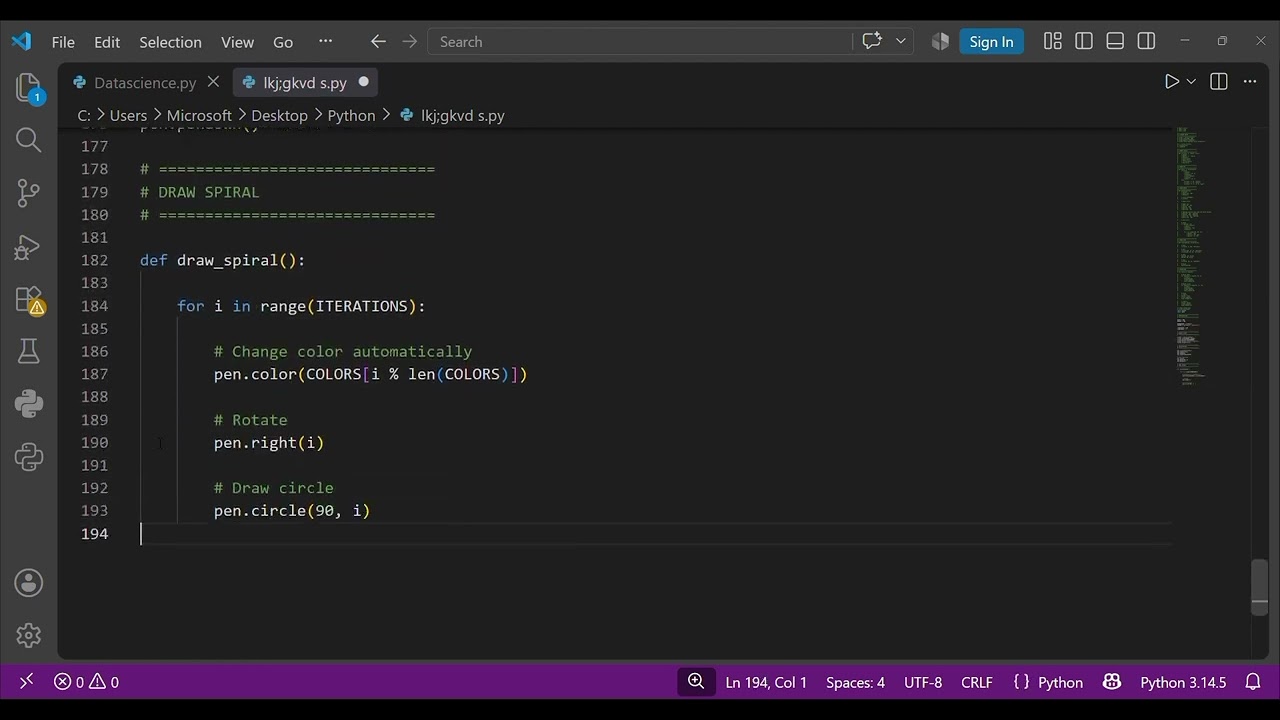Expand the run options dropdown arrow
Screen dimensions: 1280x720
(1191, 82)
